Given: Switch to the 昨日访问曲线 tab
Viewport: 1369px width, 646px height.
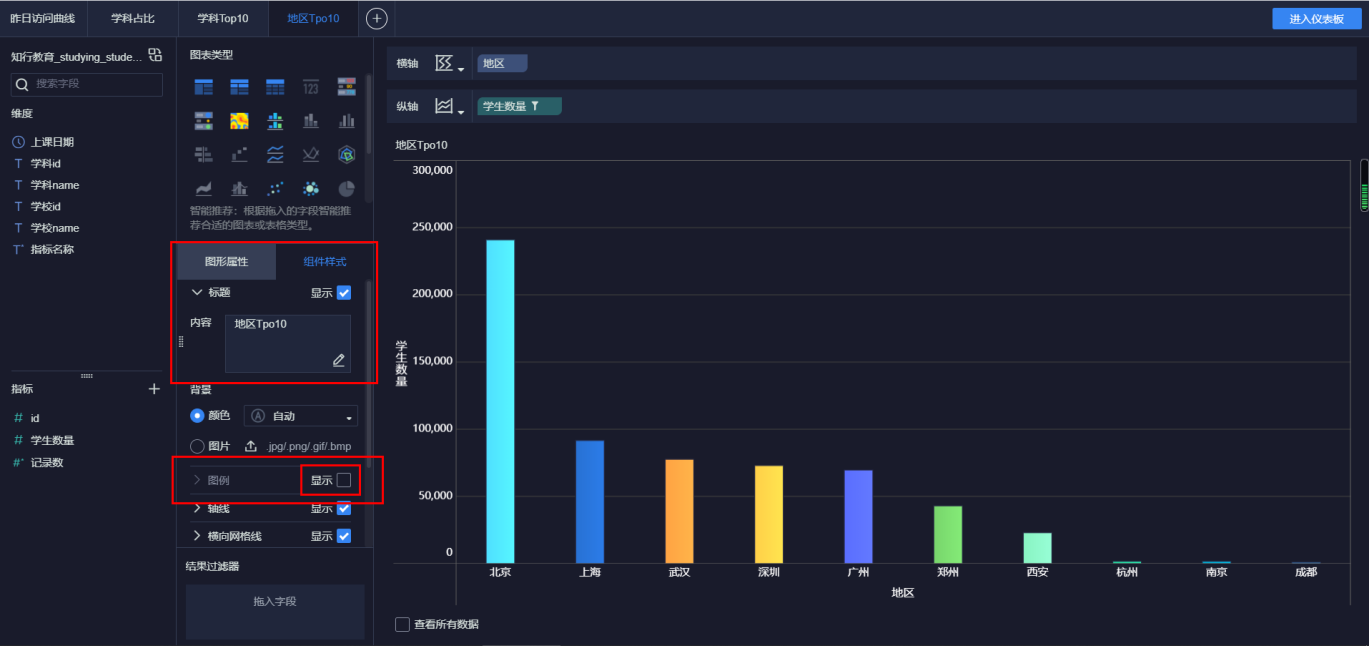Looking at the screenshot, I should point(43,19).
